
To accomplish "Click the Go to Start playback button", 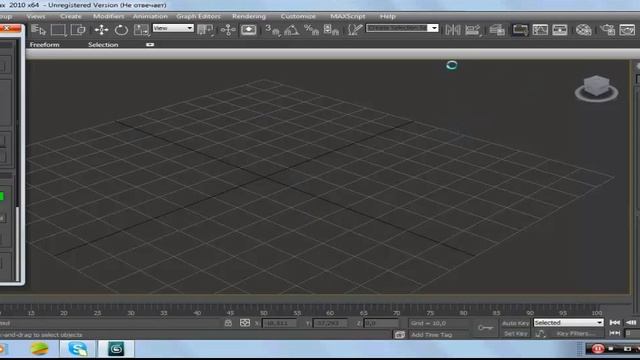I will coord(615,322).
